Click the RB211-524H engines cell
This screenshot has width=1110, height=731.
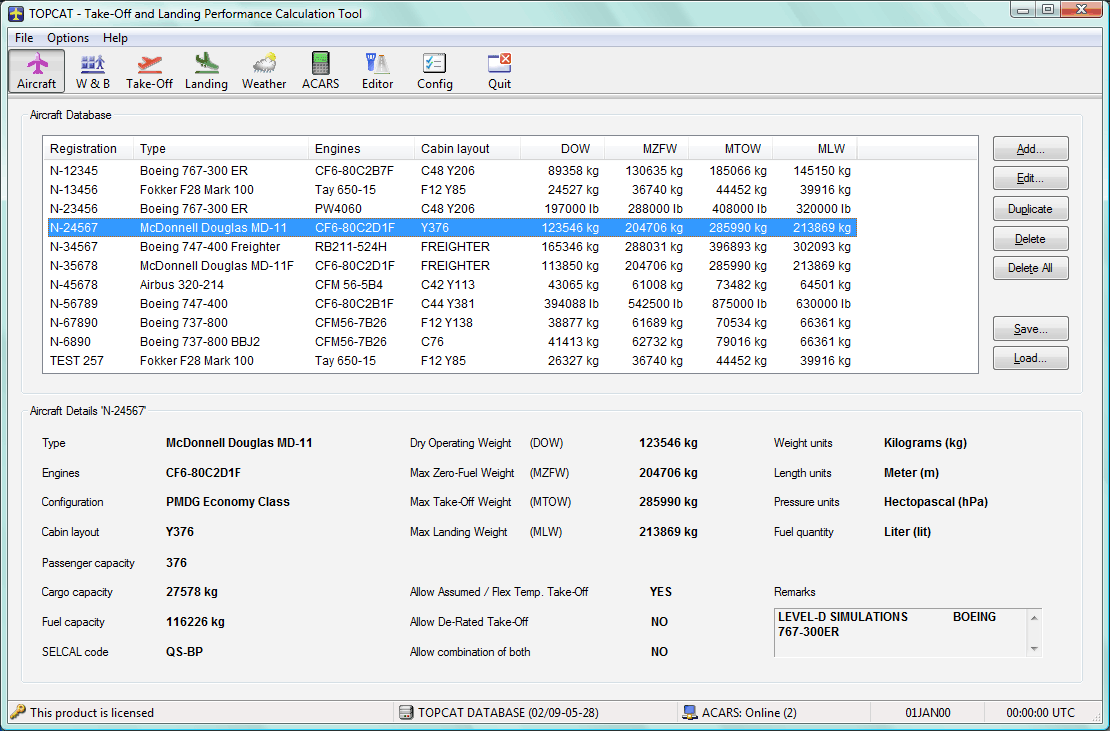tap(350, 247)
